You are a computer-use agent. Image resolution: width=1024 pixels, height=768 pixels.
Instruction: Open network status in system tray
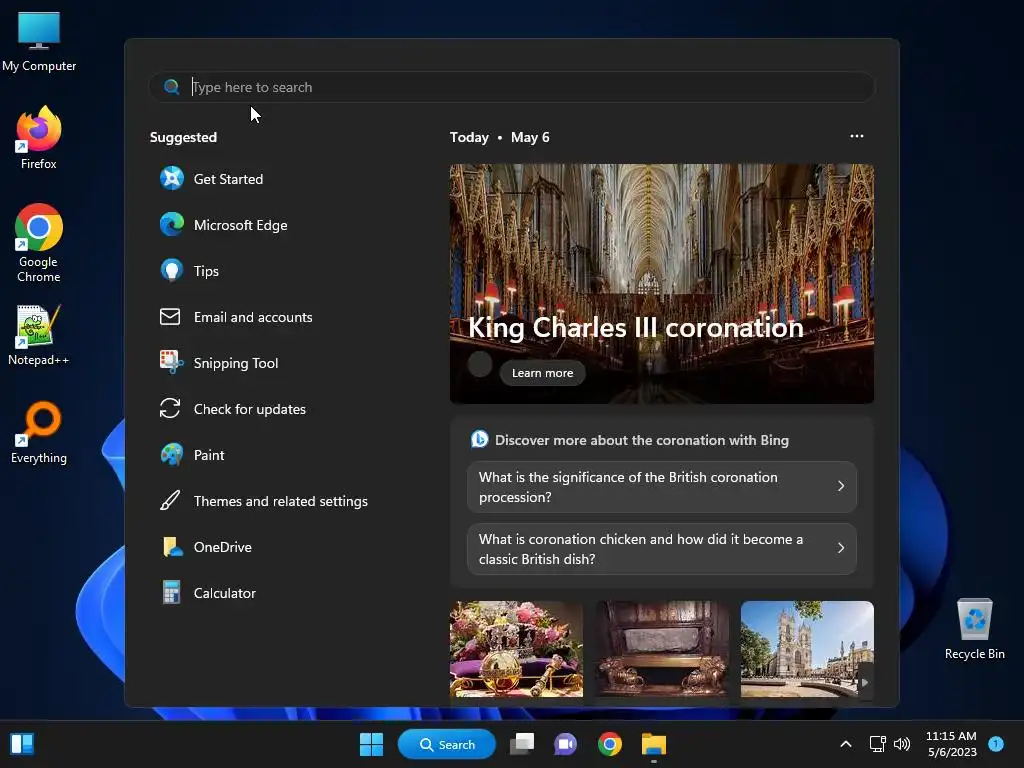[x=877, y=744]
